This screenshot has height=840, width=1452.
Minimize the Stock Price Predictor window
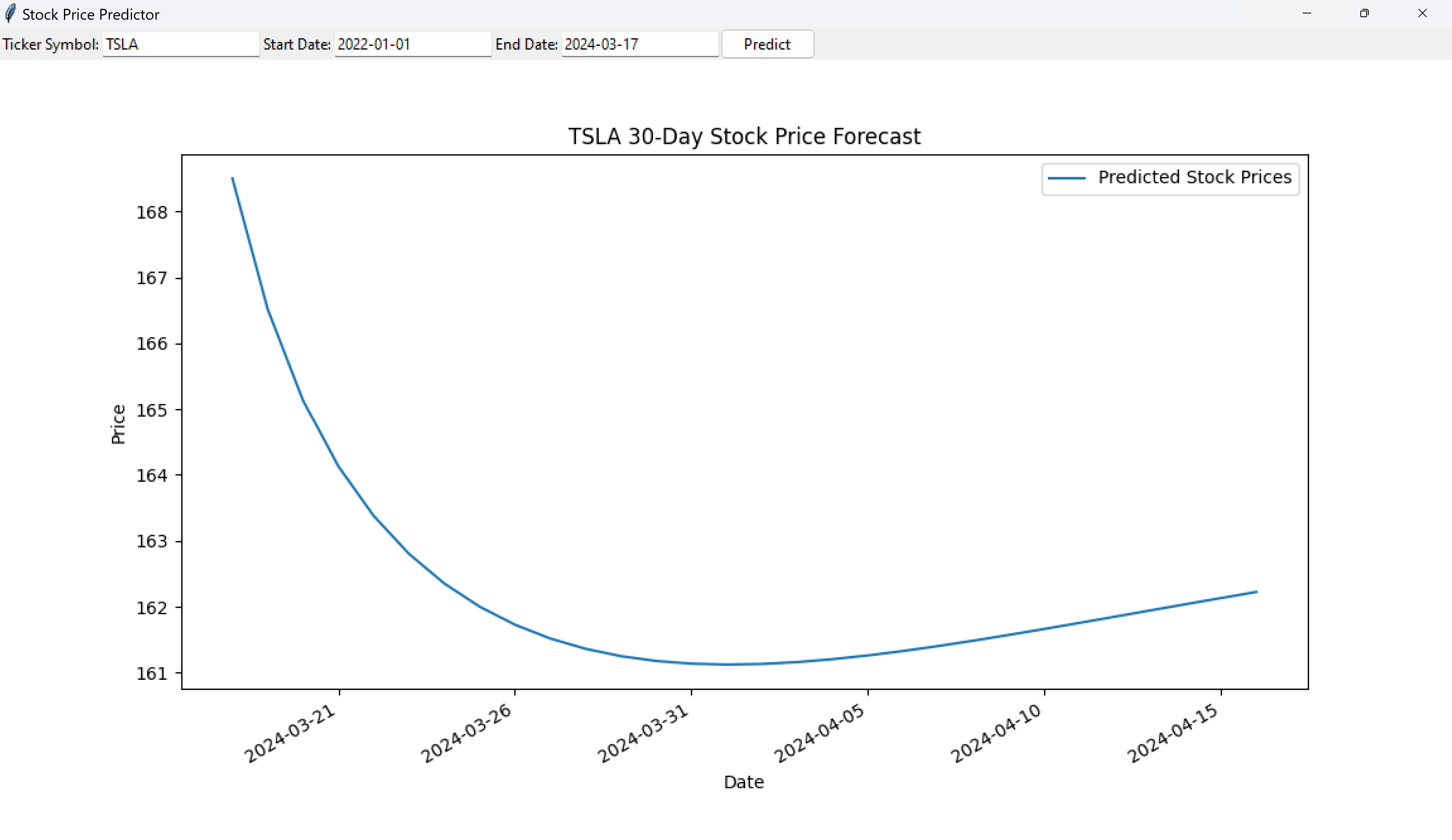[x=1306, y=13]
